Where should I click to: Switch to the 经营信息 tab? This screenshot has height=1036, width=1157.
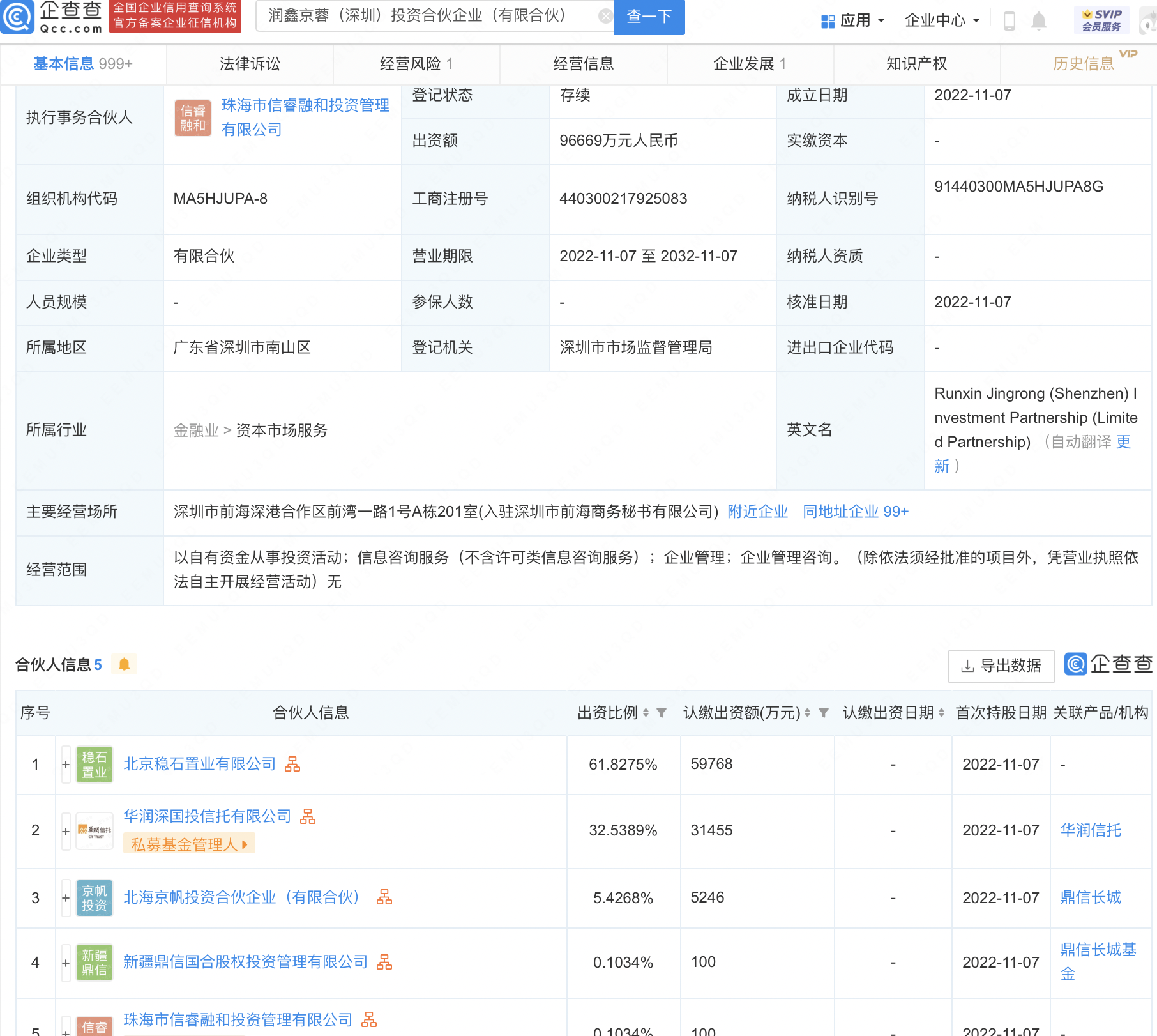pyautogui.click(x=583, y=64)
